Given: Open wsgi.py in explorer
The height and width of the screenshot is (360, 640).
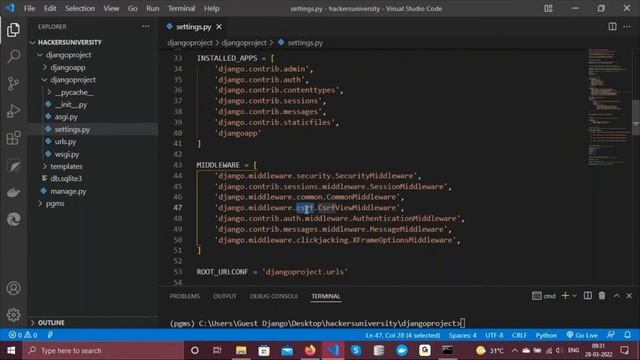Looking at the screenshot, I should 67,154.
